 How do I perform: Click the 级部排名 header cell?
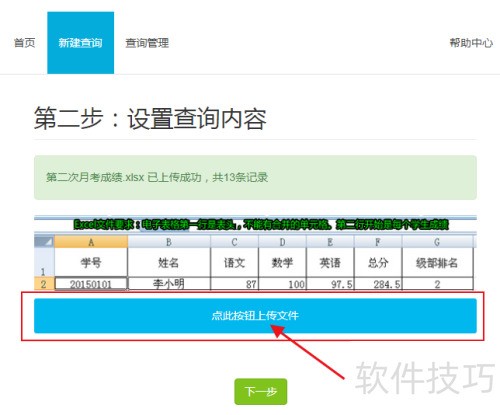(x=437, y=262)
